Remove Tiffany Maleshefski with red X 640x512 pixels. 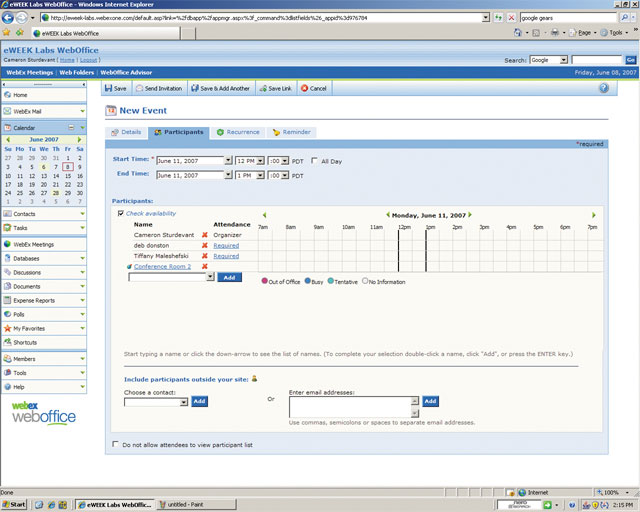[205, 256]
